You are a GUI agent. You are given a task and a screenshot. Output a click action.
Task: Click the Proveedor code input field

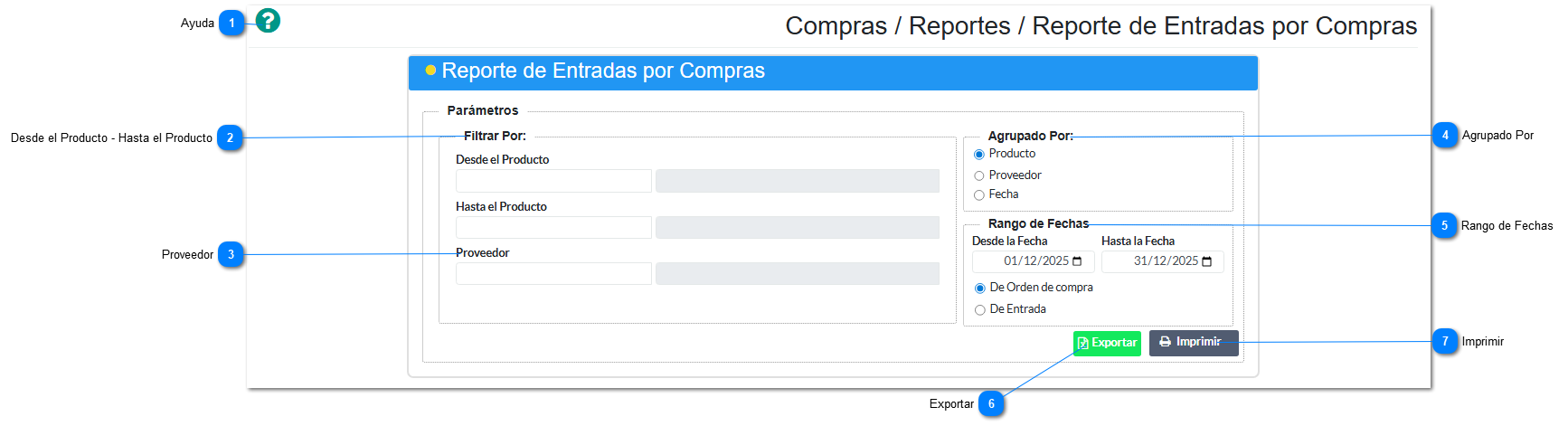tap(553, 273)
